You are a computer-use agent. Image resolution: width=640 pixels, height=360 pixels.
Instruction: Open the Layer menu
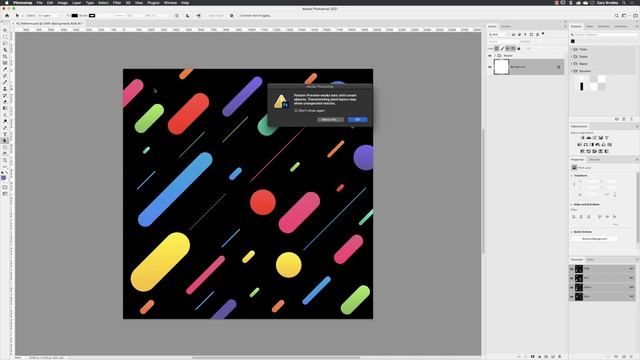pyautogui.click(x=76, y=2)
